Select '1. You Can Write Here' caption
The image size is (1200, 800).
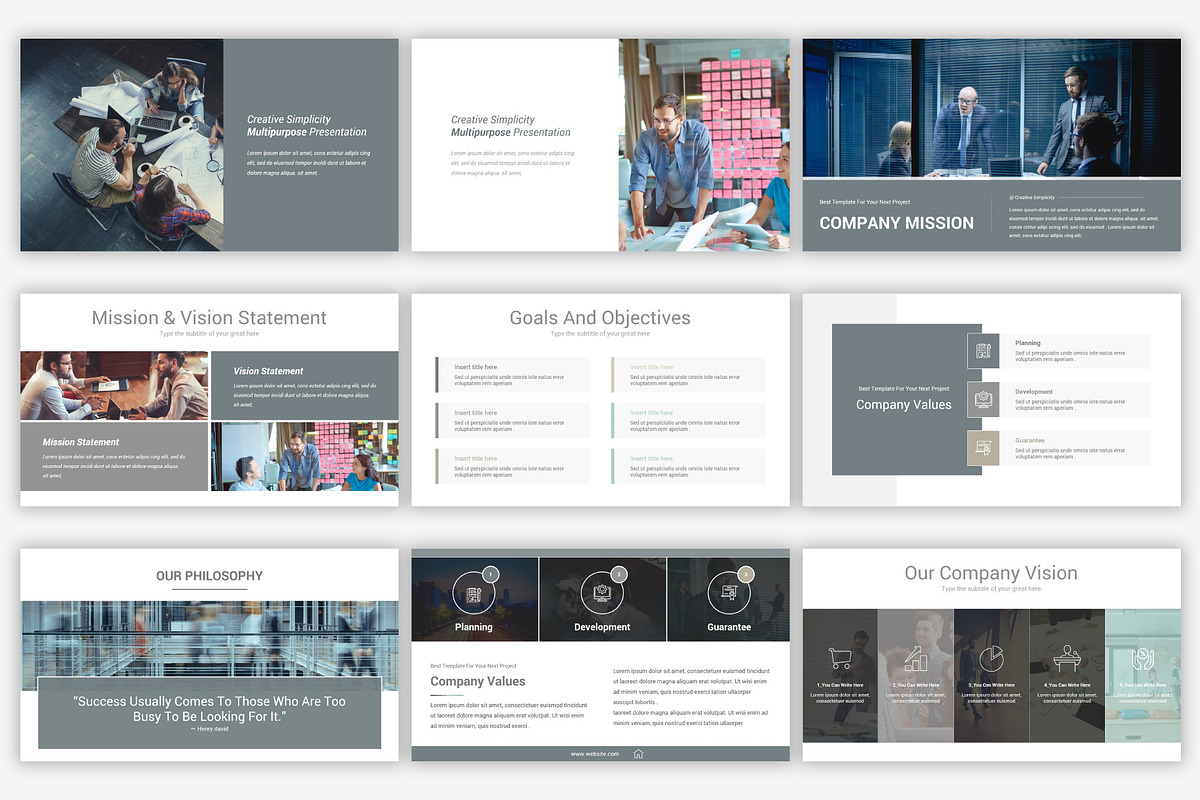[x=840, y=685]
